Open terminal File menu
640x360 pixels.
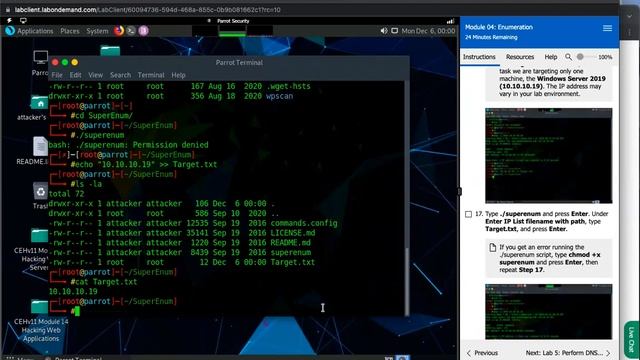click(57, 75)
